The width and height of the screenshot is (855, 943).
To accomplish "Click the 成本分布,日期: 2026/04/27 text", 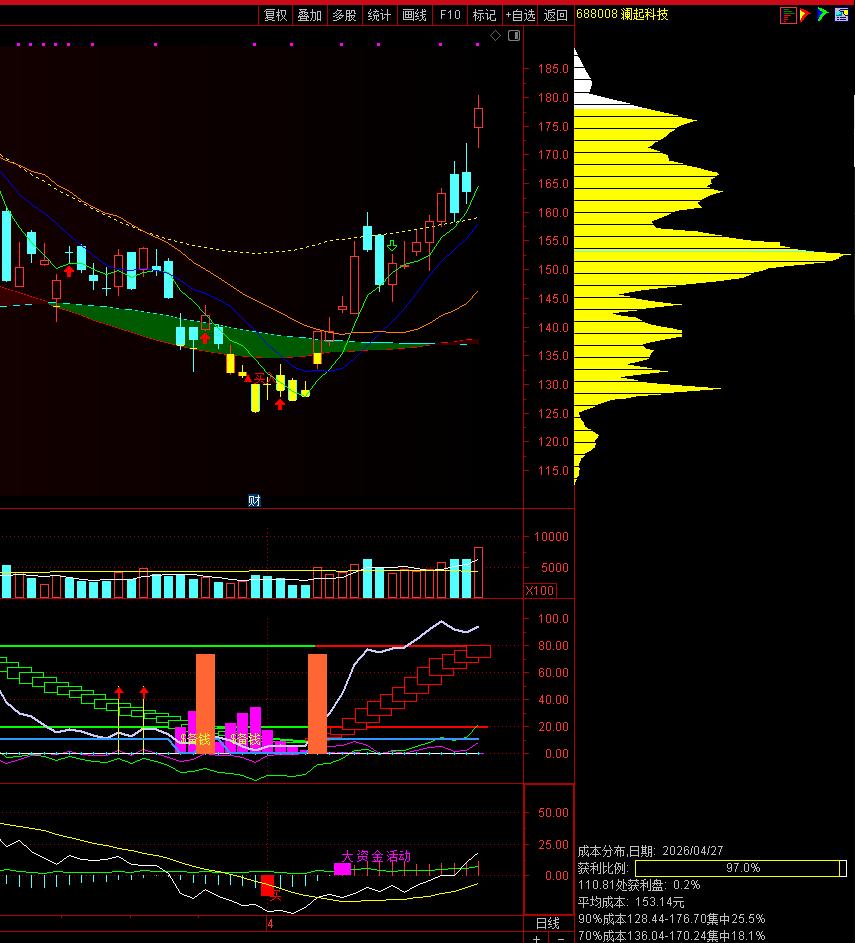I will pyautogui.click(x=651, y=851).
